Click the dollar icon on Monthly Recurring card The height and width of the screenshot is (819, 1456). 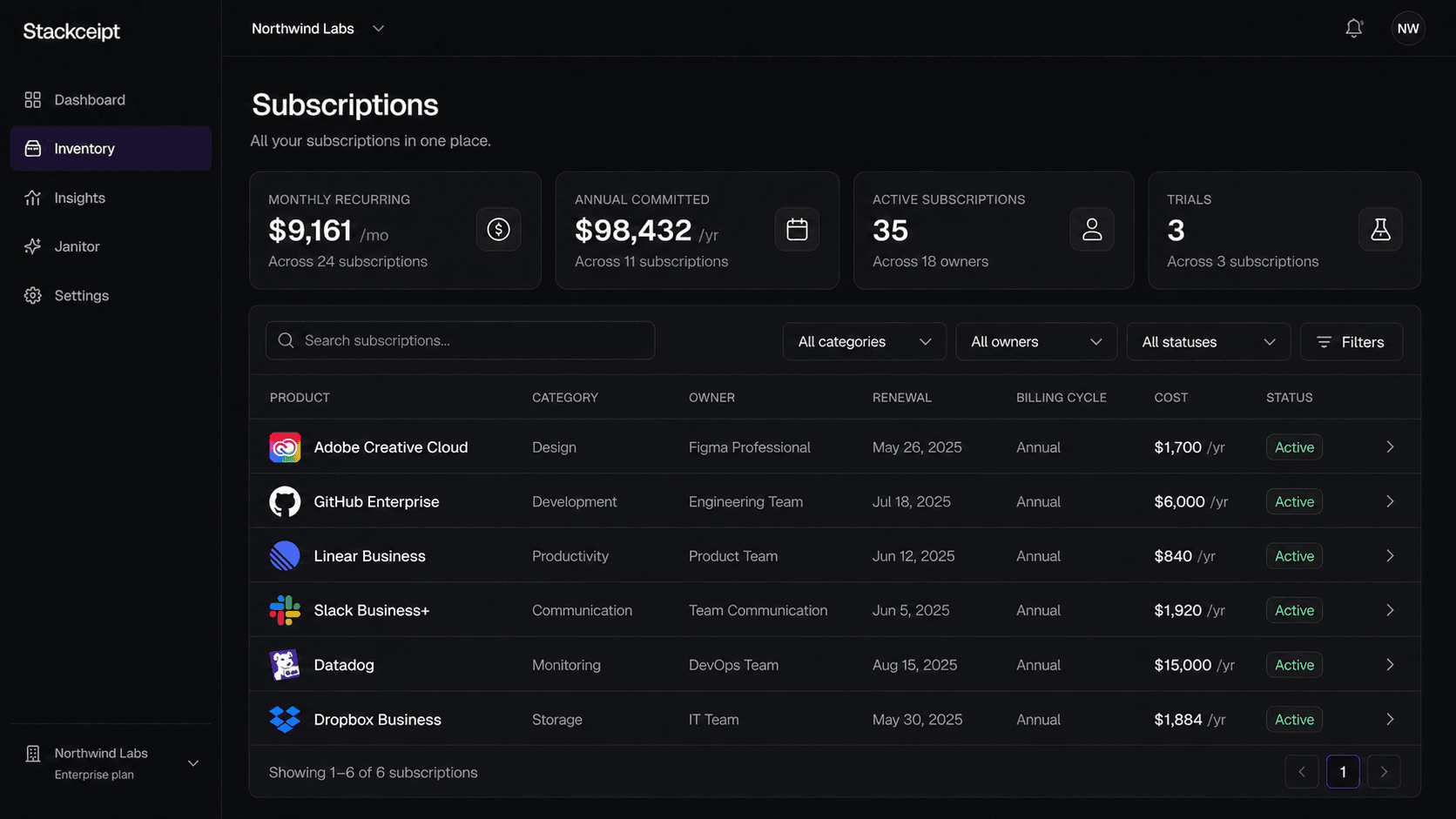(x=498, y=230)
